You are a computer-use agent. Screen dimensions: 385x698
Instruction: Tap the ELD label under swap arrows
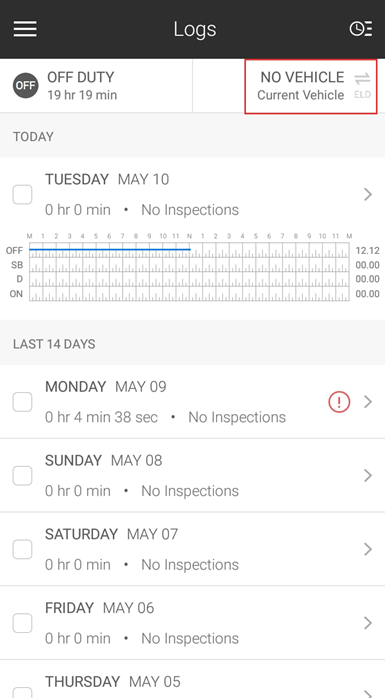(x=362, y=95)
